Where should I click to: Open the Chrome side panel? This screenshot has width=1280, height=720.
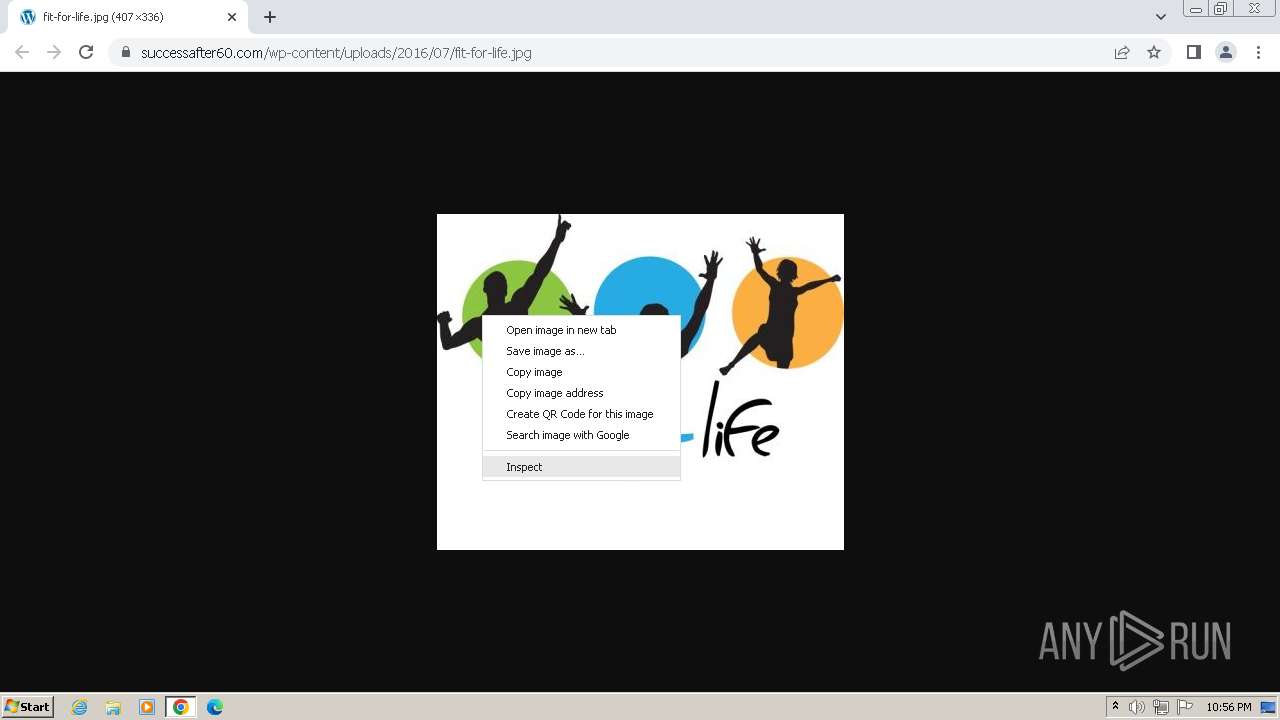click(1193, 52)
